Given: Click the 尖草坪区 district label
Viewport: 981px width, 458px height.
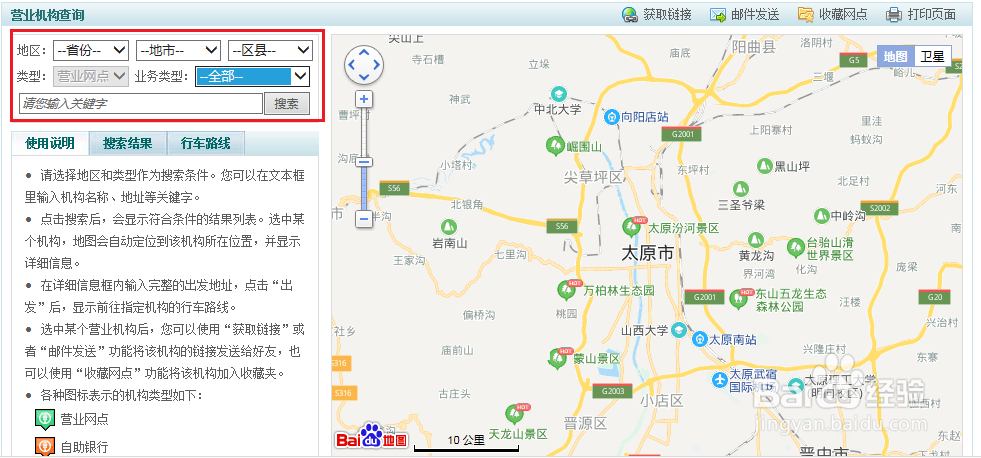Looking at the screenshot, I should [593, 177].
